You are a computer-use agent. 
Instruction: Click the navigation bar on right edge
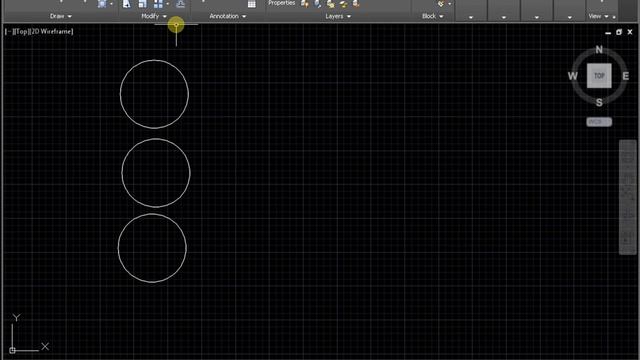pos(627,197)
